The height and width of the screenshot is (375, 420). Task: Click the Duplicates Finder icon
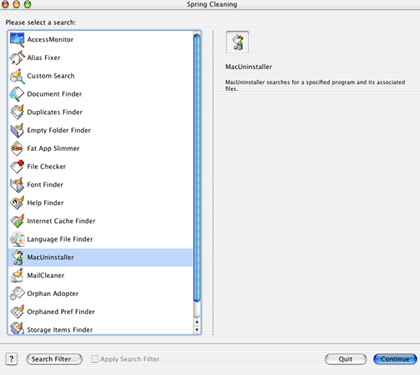(17, 112)
